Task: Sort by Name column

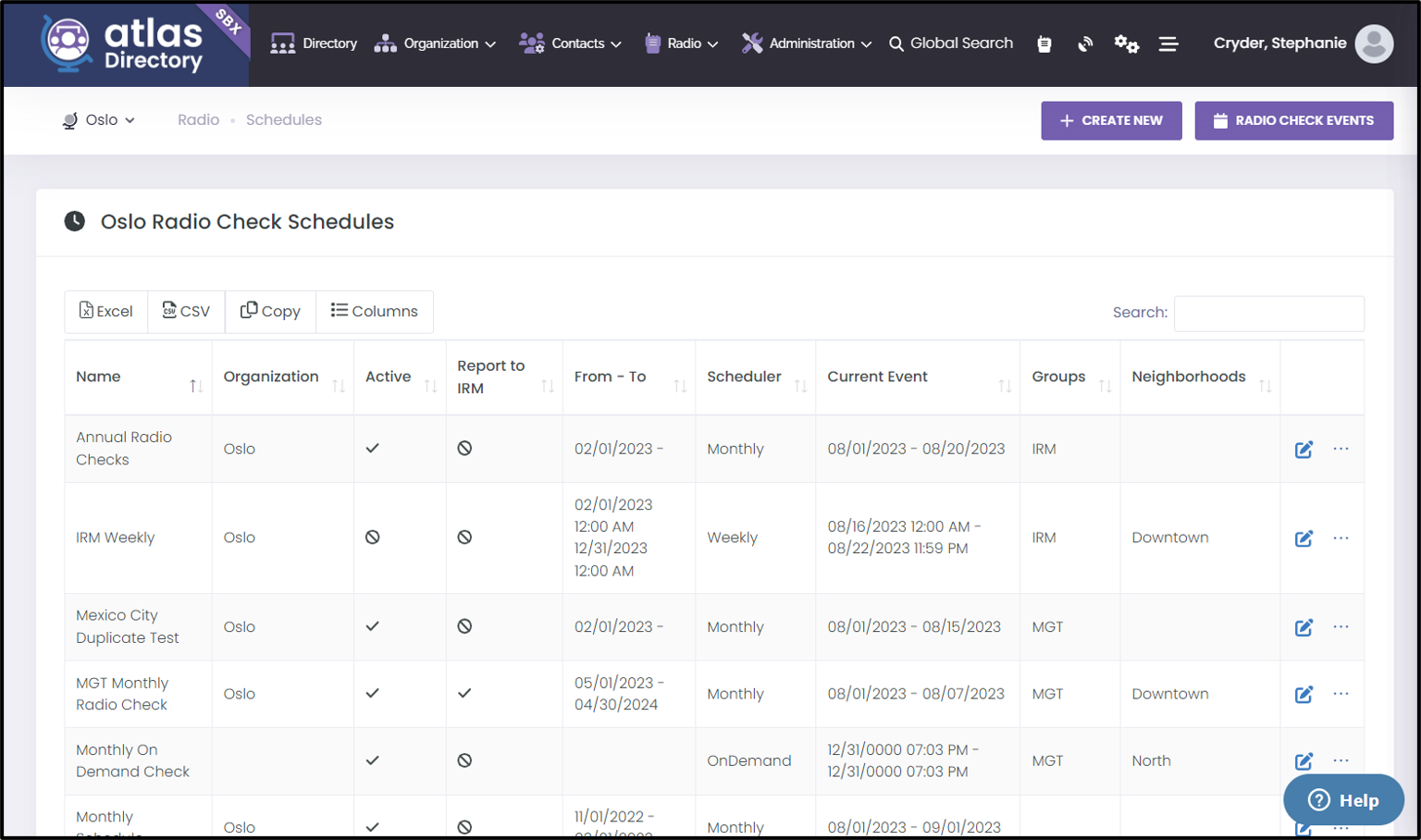Action: (x=139, y=377)
